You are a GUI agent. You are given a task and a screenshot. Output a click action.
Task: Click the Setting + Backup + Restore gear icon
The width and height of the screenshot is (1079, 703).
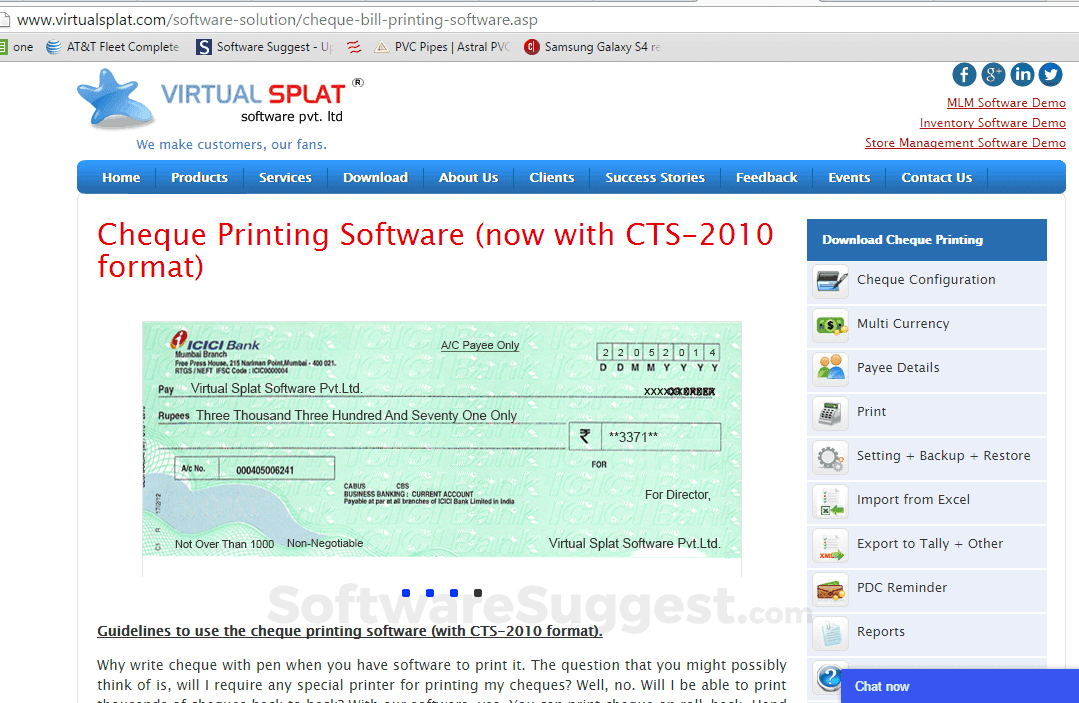pyautogui.click(x=830, y=457)
